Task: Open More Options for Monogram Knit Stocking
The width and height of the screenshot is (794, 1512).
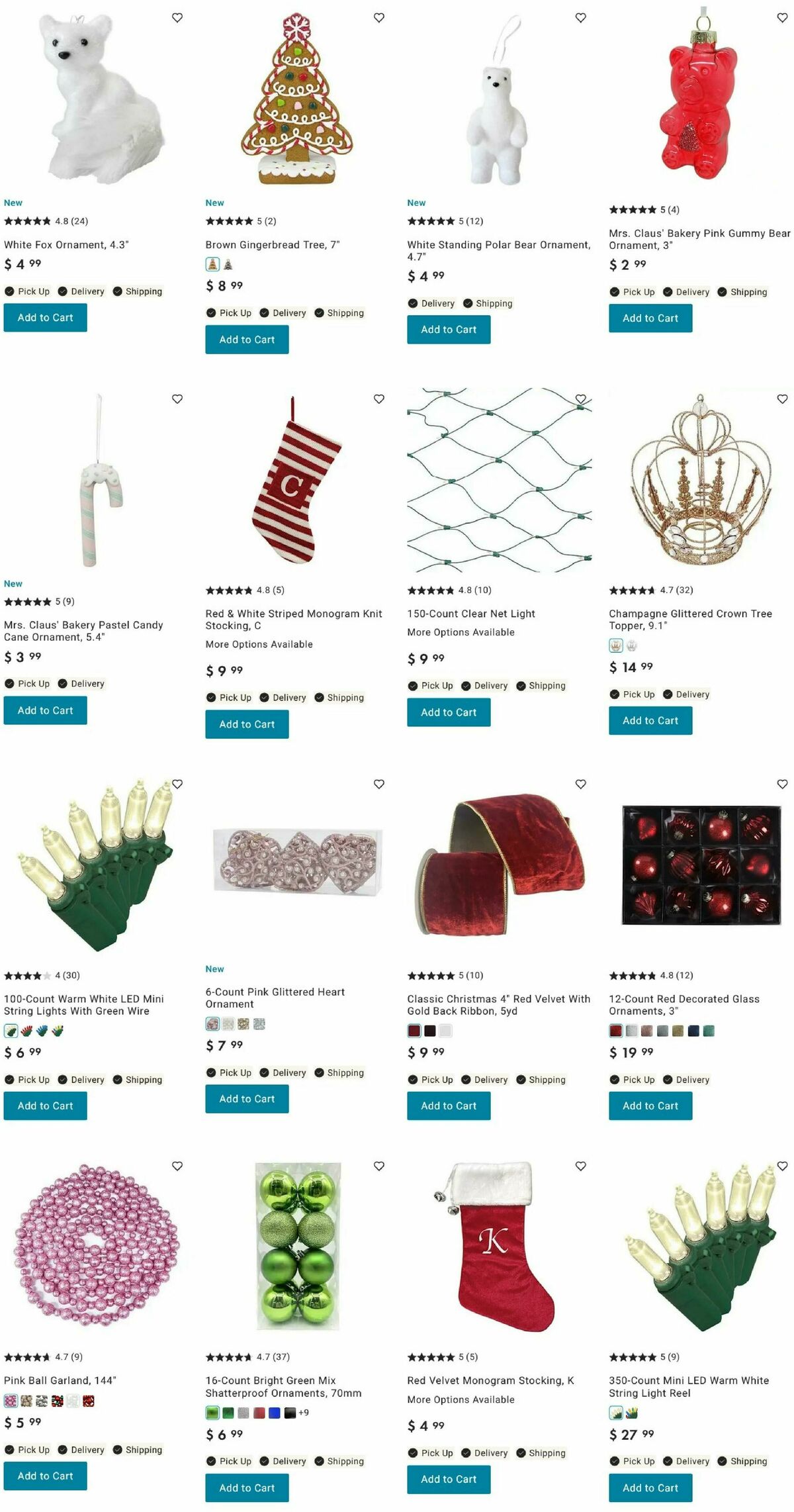Action: tap(259, 644)
